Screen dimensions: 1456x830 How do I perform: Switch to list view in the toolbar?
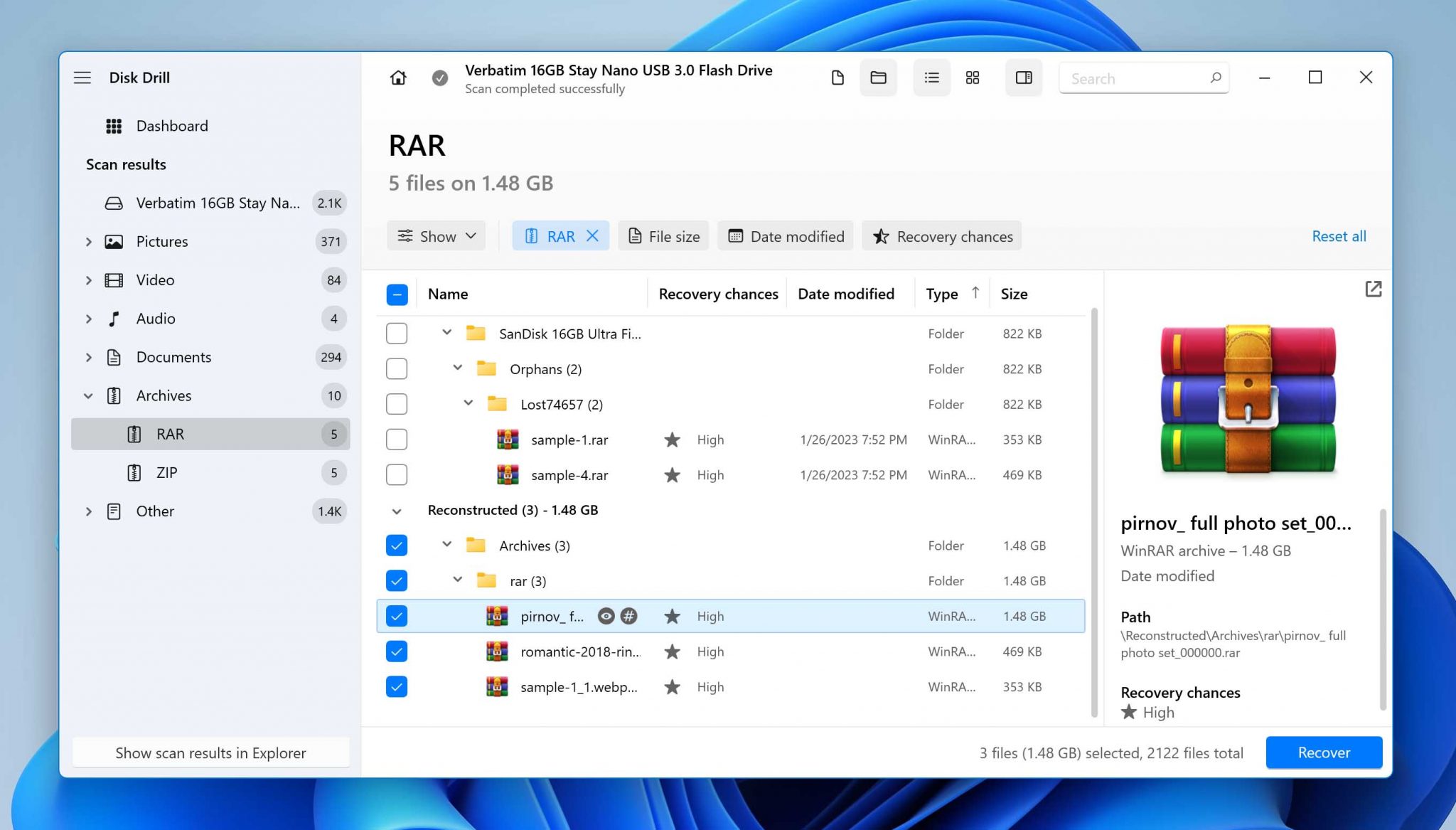coord(931,78)
